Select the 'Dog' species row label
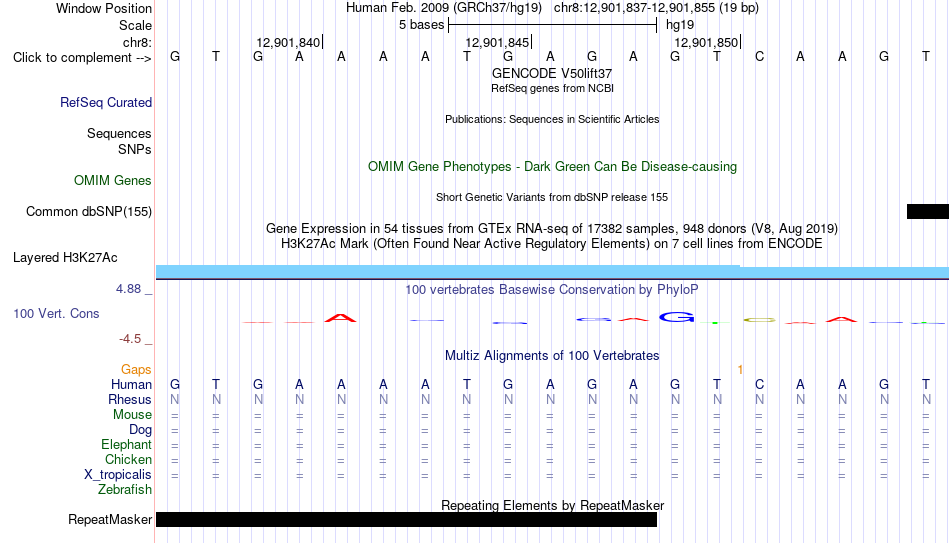Viewport: 950px width, 543px height. click(141, 430)
